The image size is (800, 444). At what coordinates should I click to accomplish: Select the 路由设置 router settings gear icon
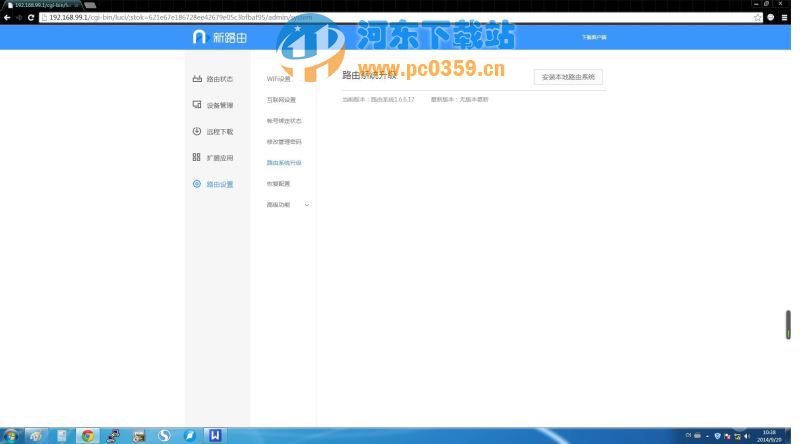197,184
